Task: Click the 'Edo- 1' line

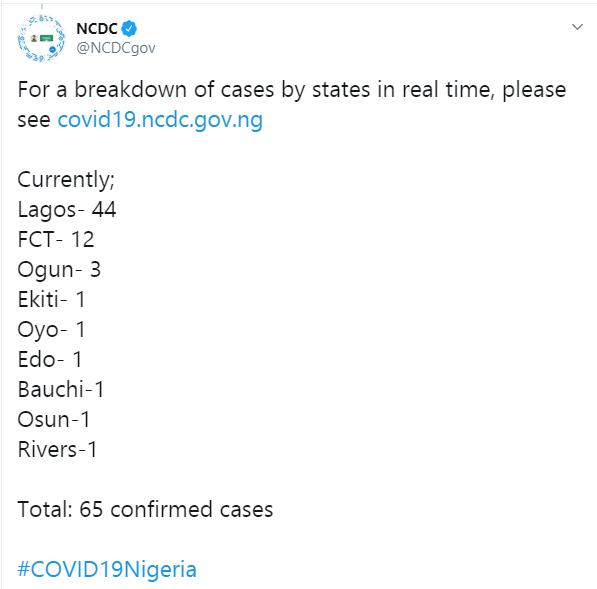Action: tap(49, 359)
